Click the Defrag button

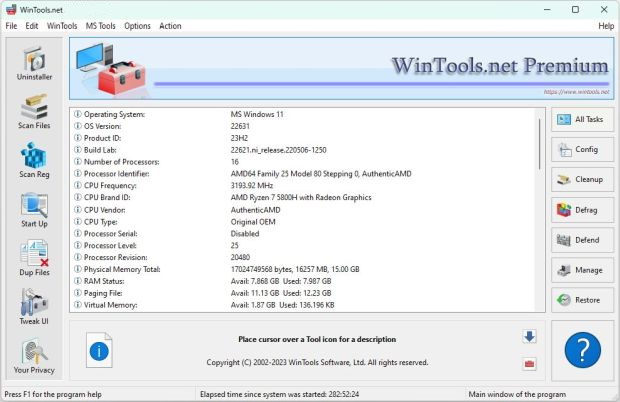pos(582,210)
